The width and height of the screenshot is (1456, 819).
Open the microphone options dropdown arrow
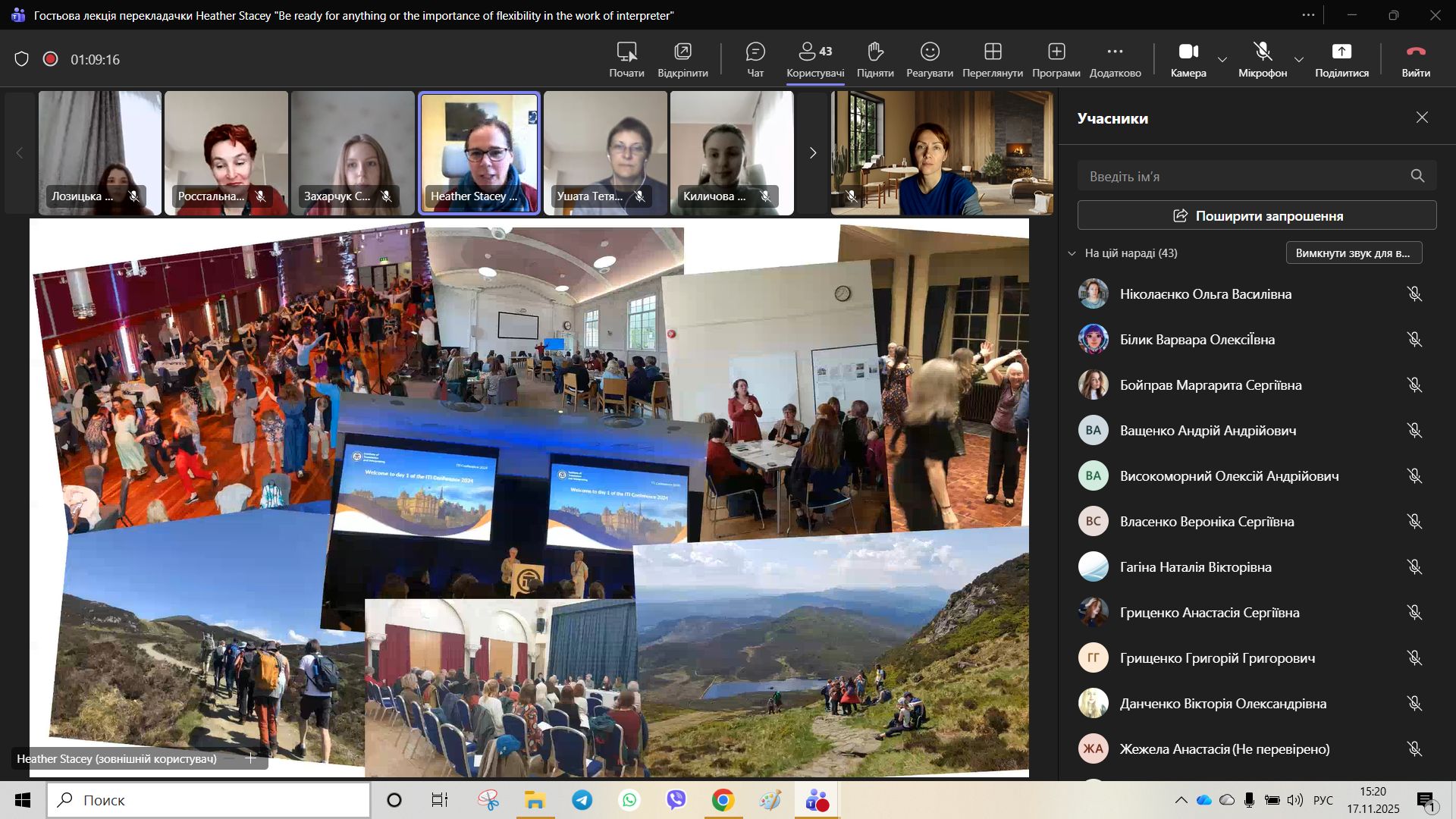[x=1299, y=59]
